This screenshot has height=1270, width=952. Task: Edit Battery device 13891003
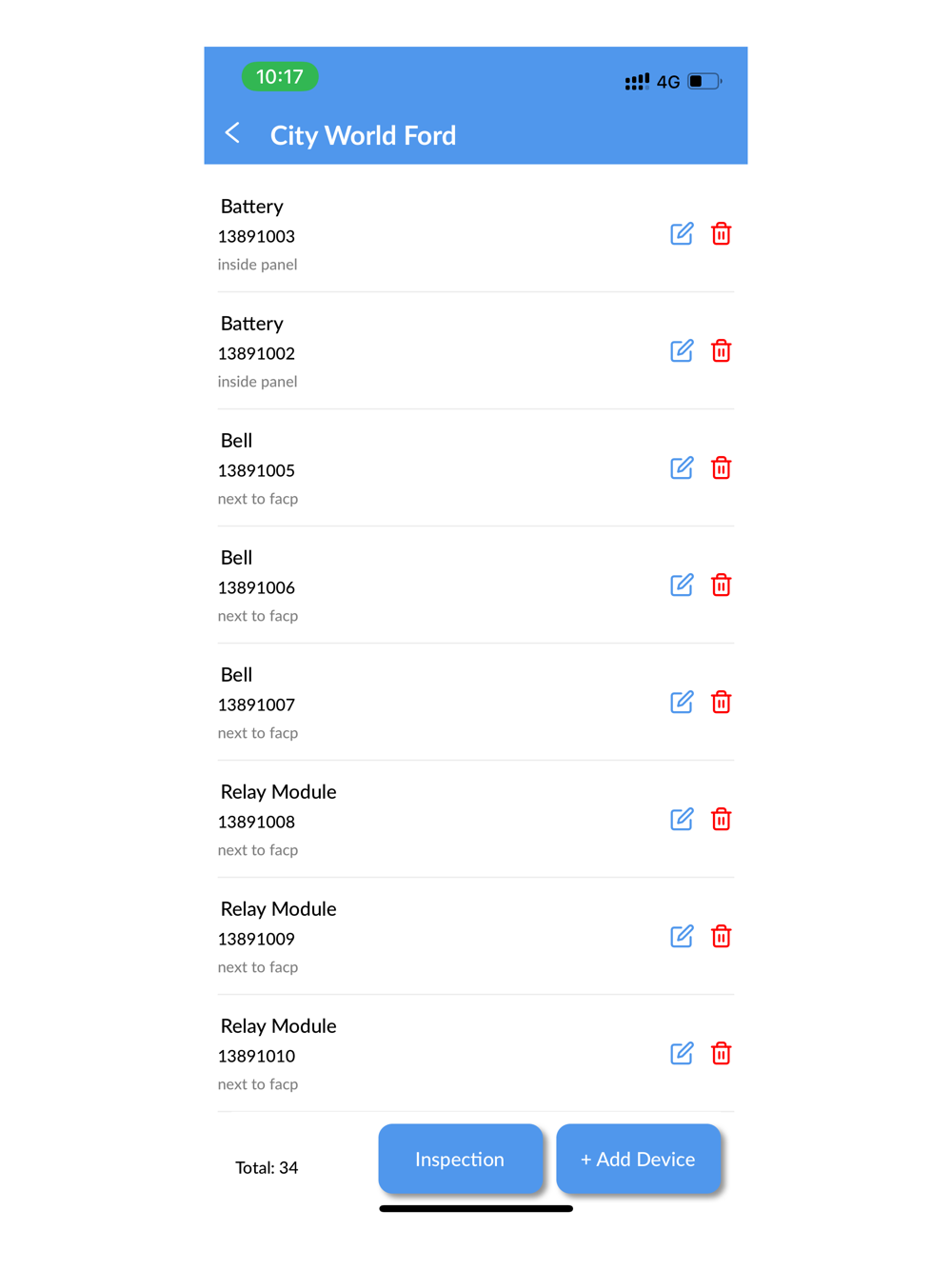coord(682,233)
